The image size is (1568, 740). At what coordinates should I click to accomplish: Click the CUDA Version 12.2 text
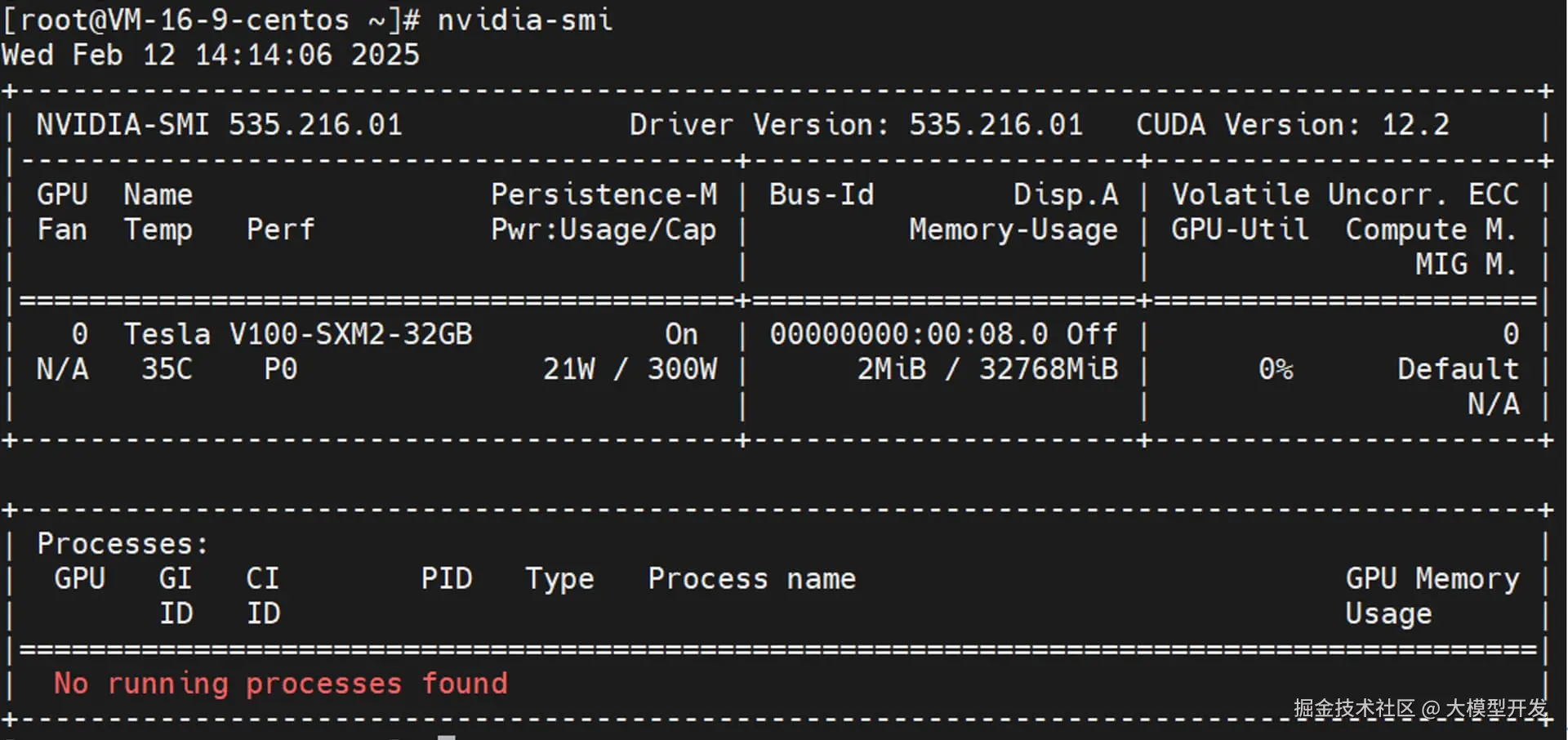coord(1292,124)
